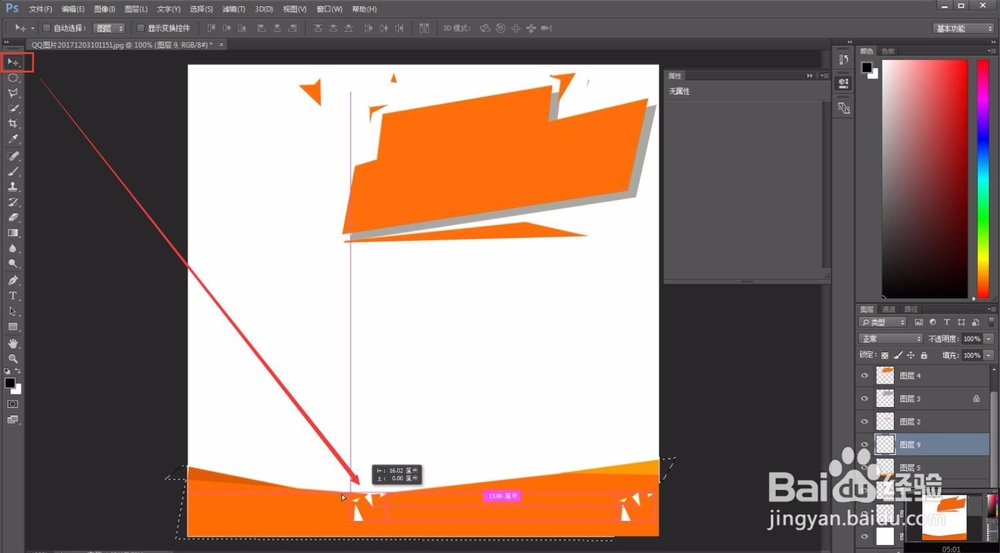Select the Eyedropper tool
Image resolution: width=1000 pixels, height=553 pixels.
(13, 139)
